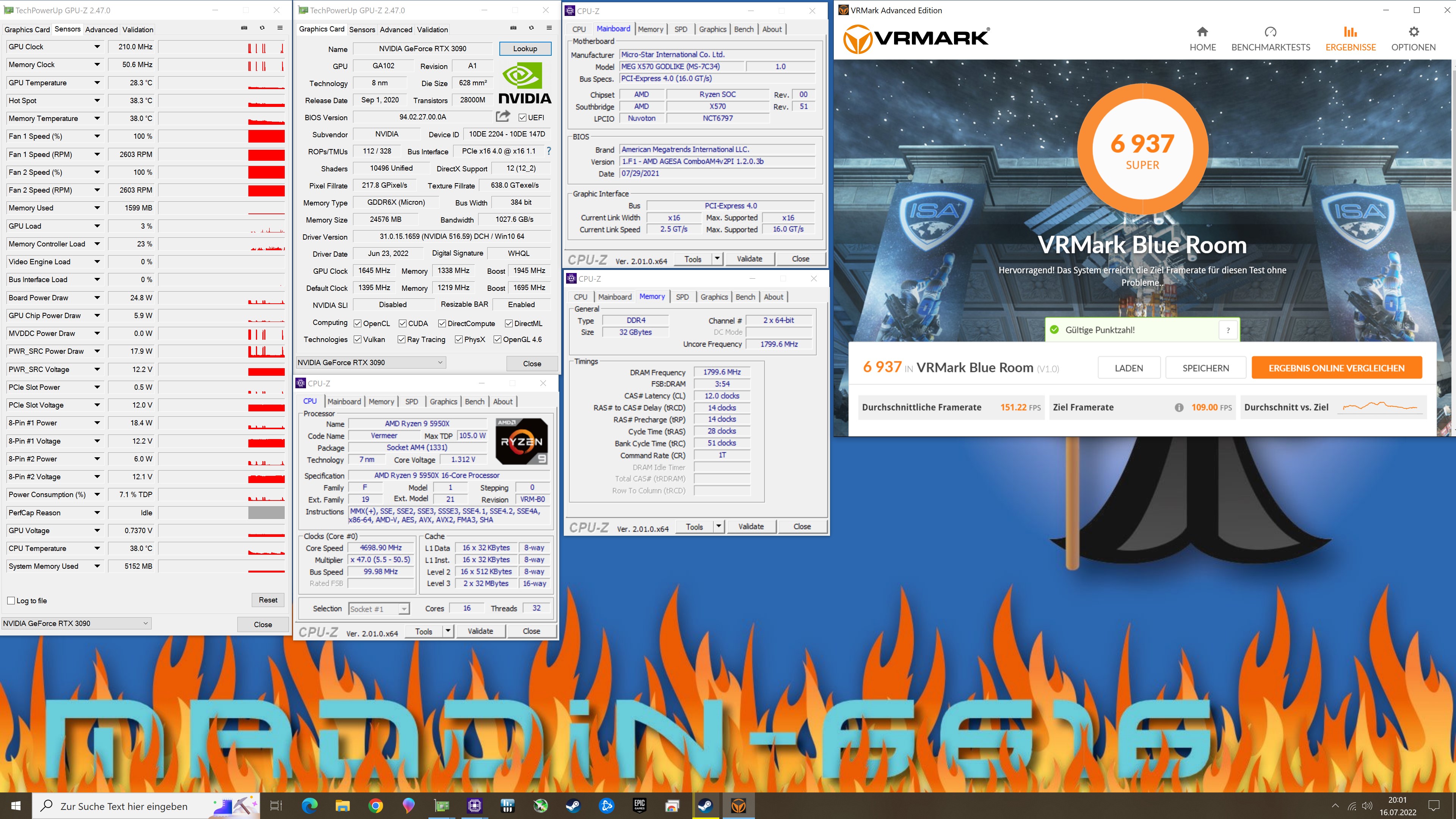Expand Hot Spot sensor dropdown

pyautogui.click(x=97, y=100)
